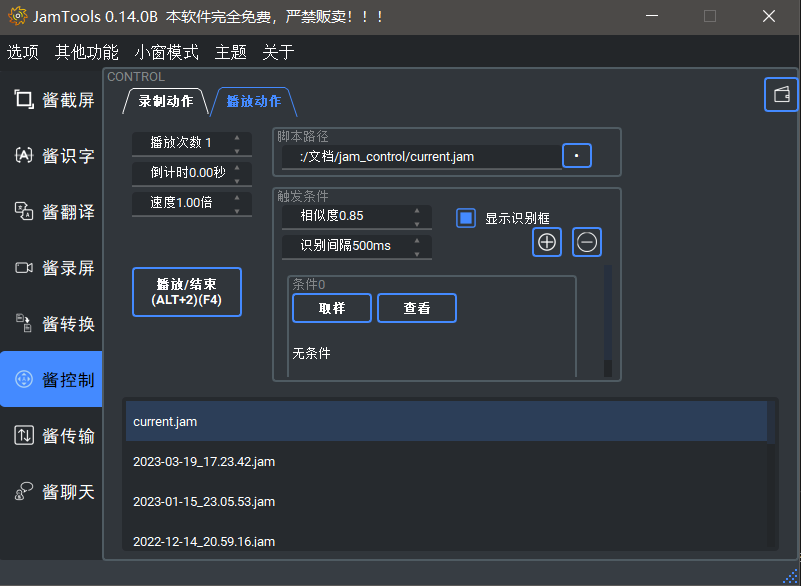
Task: Open the 选项 menu
Action: click(x=22, y=52)
